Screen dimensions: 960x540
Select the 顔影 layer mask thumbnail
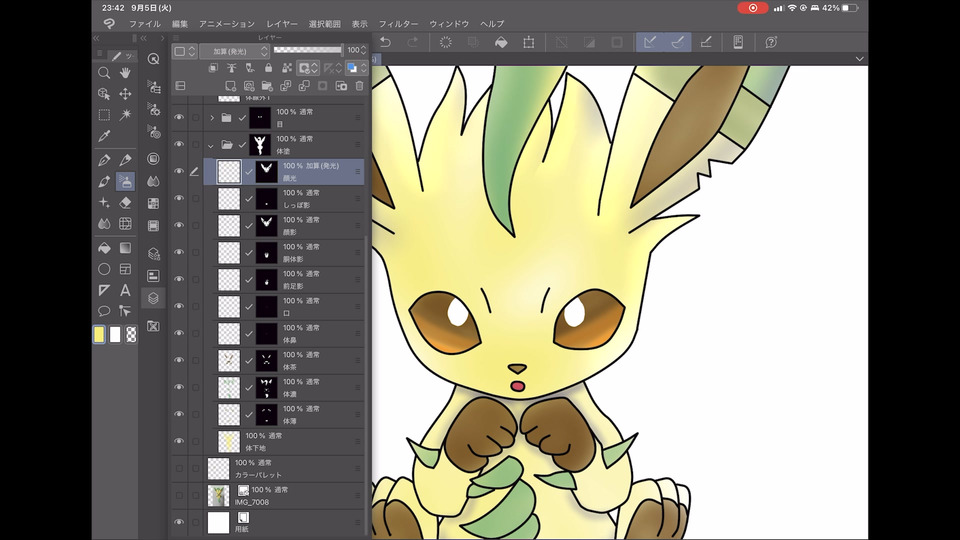(x=266, y=225)
